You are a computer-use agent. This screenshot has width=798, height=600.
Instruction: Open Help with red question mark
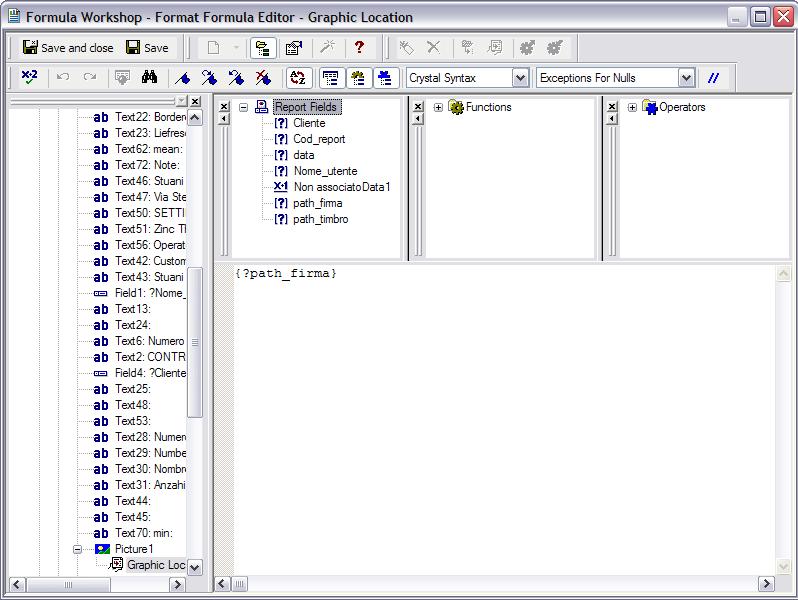click(x=359, y=47)
